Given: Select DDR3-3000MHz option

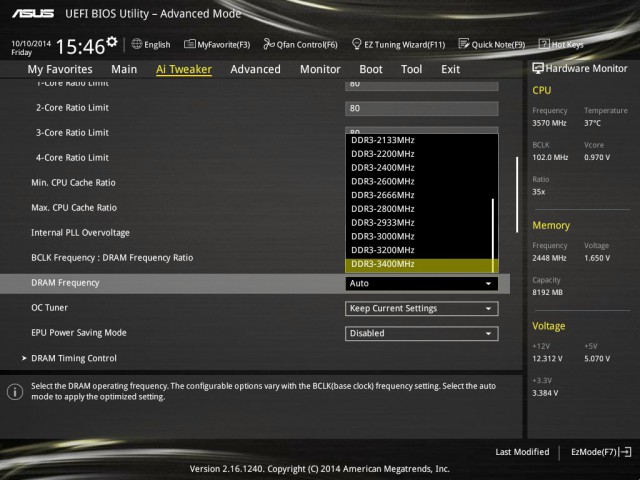Looking at the screenshot, I should 419,236.
